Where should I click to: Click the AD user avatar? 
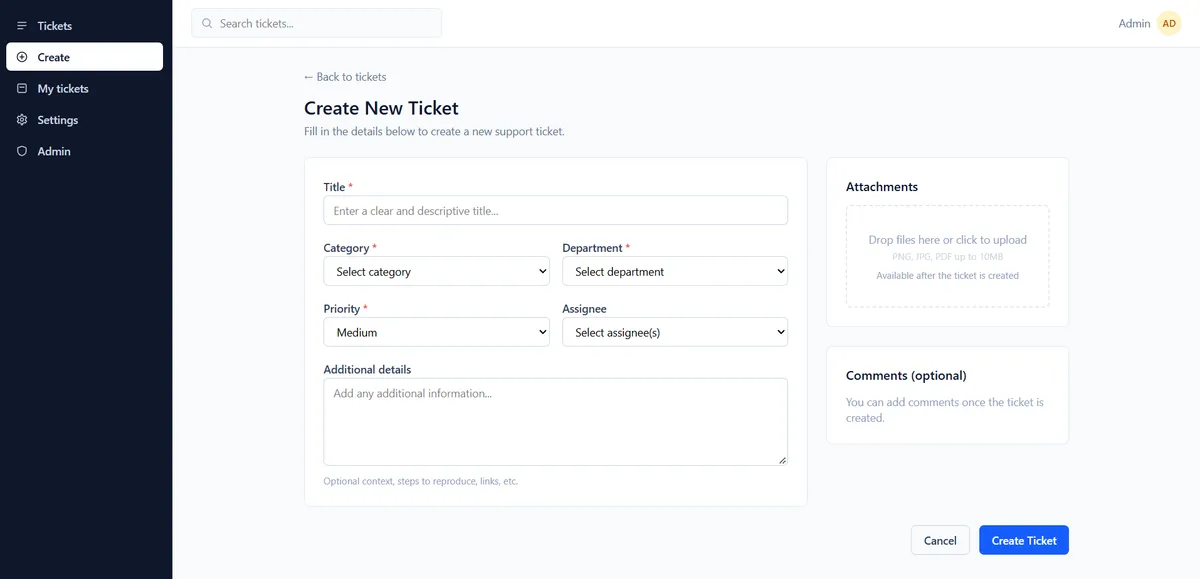coord(1169,23)
